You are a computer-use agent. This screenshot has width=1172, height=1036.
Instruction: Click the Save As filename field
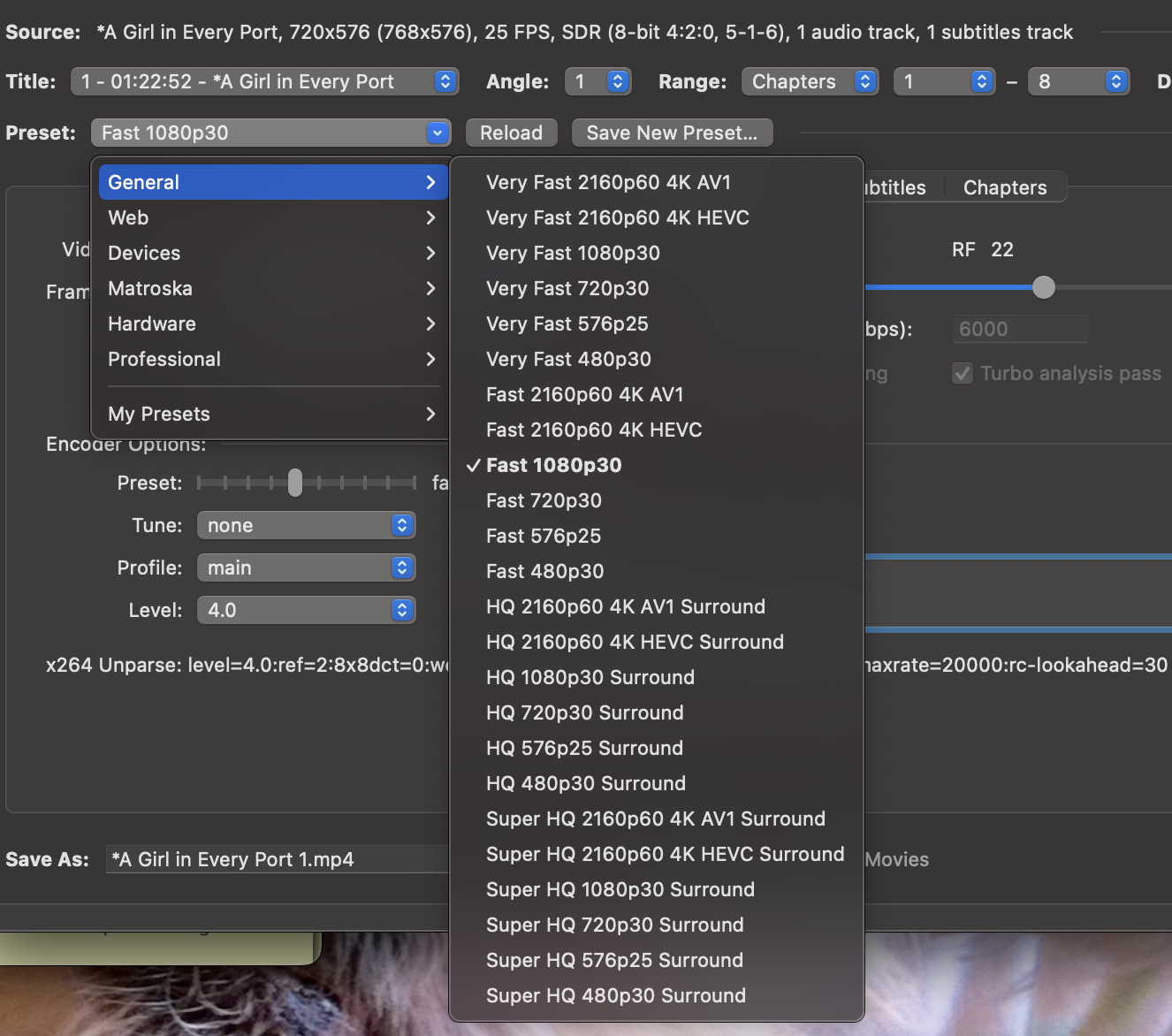(x=278, y=859)
